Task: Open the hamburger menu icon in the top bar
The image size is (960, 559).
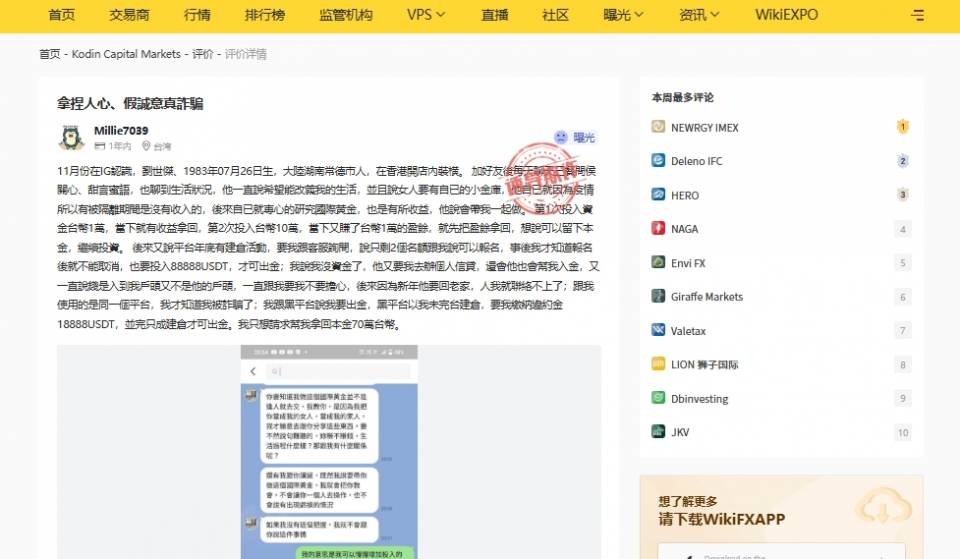Action: click(917, 15)
